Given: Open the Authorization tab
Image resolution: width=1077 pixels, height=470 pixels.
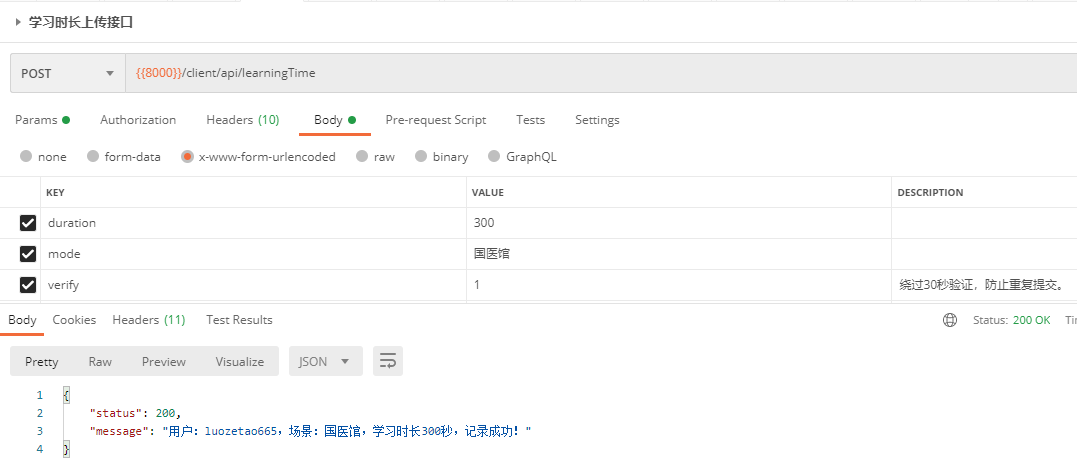Looking at the screenshot, I should 138,120.
